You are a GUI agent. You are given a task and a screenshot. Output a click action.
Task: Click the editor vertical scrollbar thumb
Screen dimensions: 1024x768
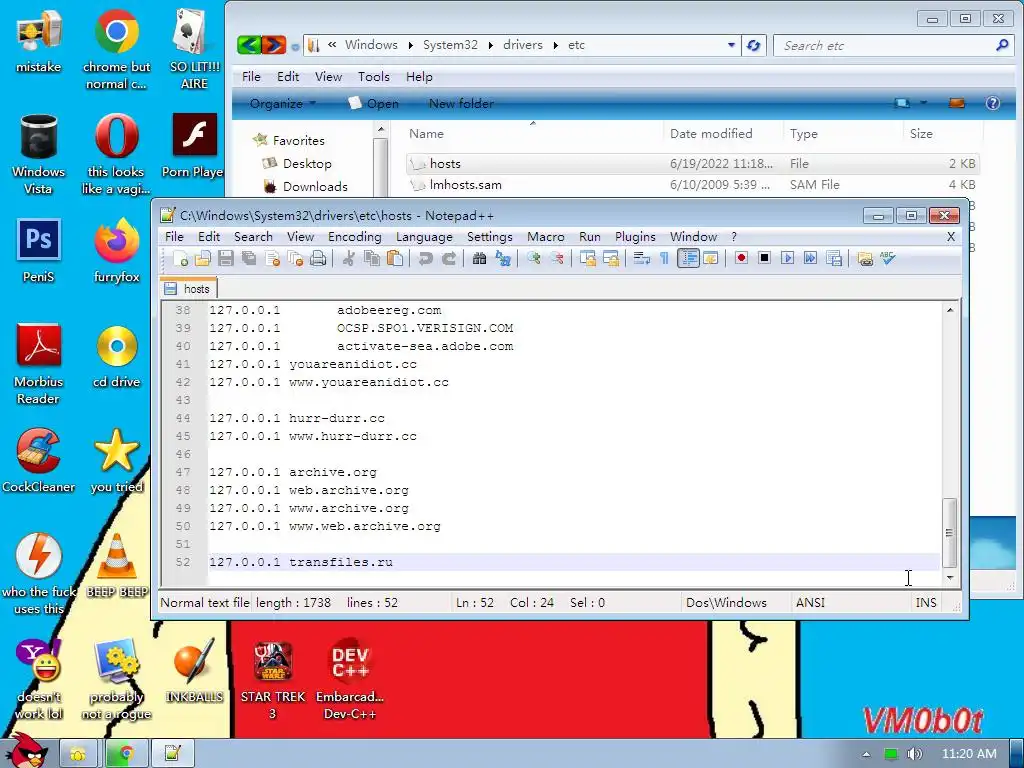coord(950,532)
